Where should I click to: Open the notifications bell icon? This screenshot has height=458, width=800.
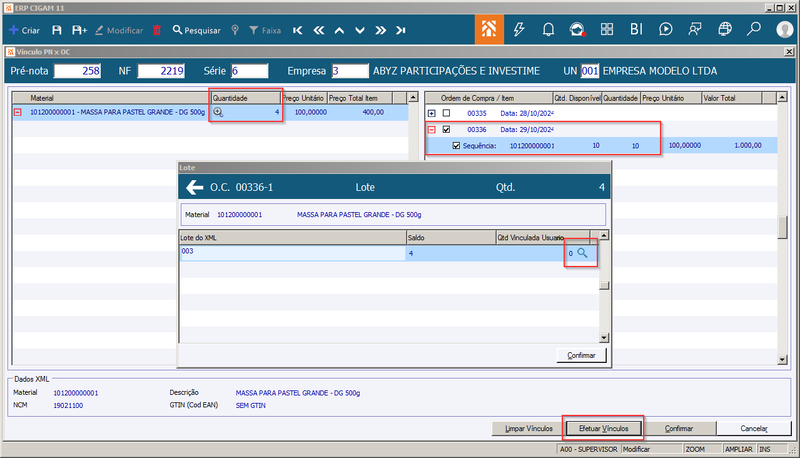click(x=548, y=30)
